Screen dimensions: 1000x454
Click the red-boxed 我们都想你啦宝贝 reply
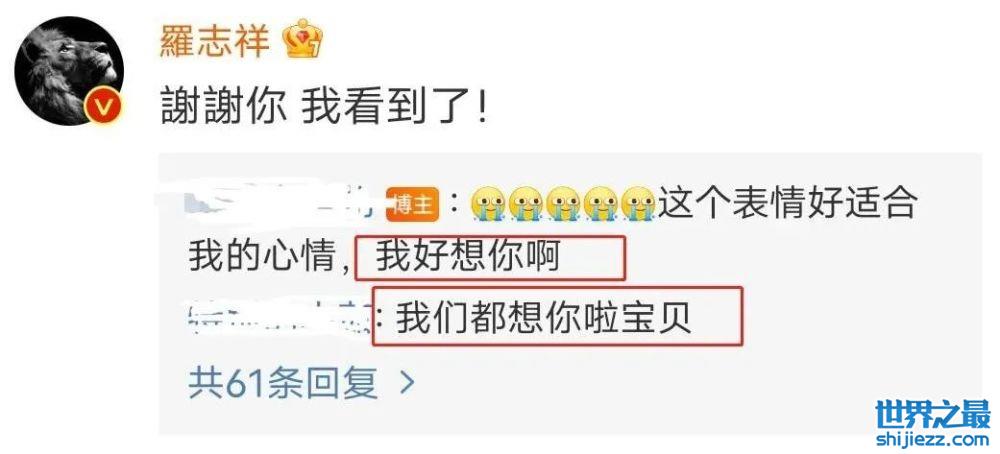pyautogui.click(x=558, y=317)
